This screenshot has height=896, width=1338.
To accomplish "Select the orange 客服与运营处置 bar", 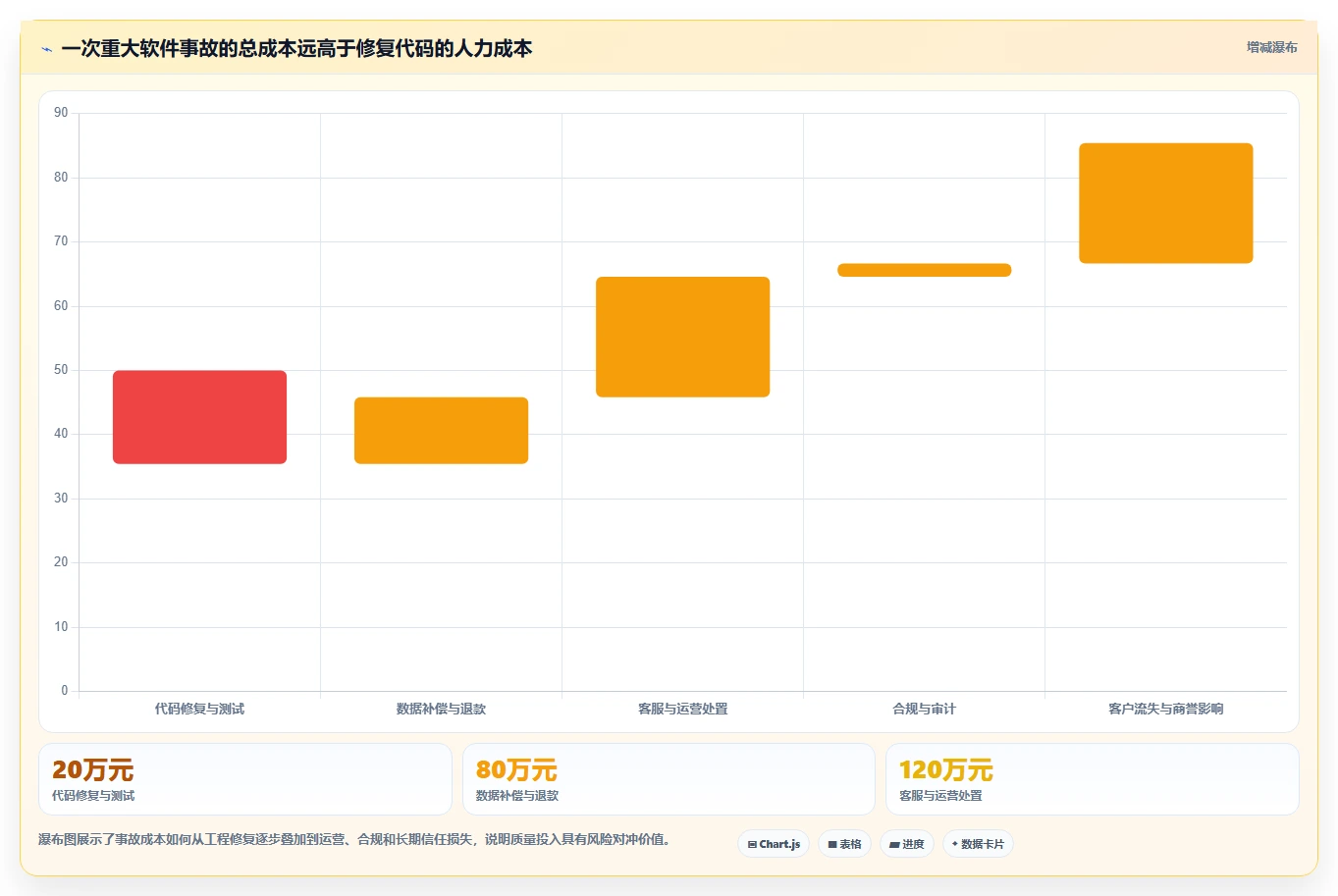I will [x=682, y=337].
